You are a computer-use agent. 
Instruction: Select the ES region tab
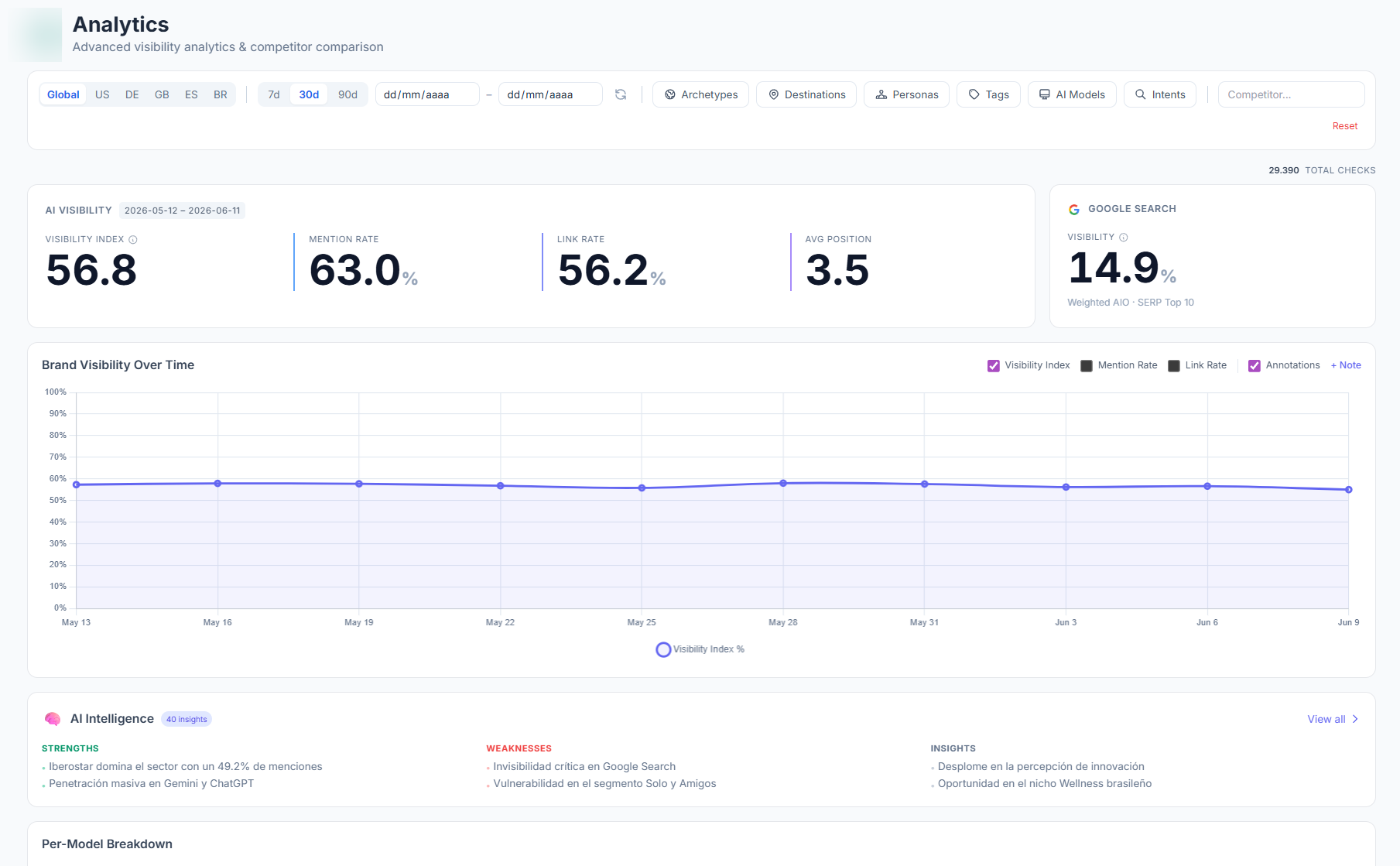coord(191,94)
